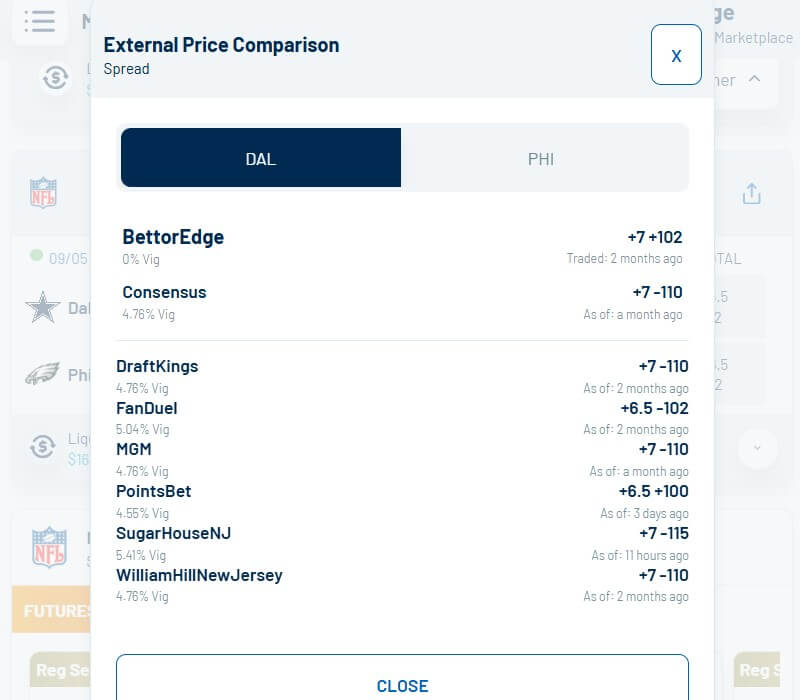The height and width of the screenshot is (700, 800).
Task: Collapse the top-right panel with the up chevron
Action: (x=755, y=79)
